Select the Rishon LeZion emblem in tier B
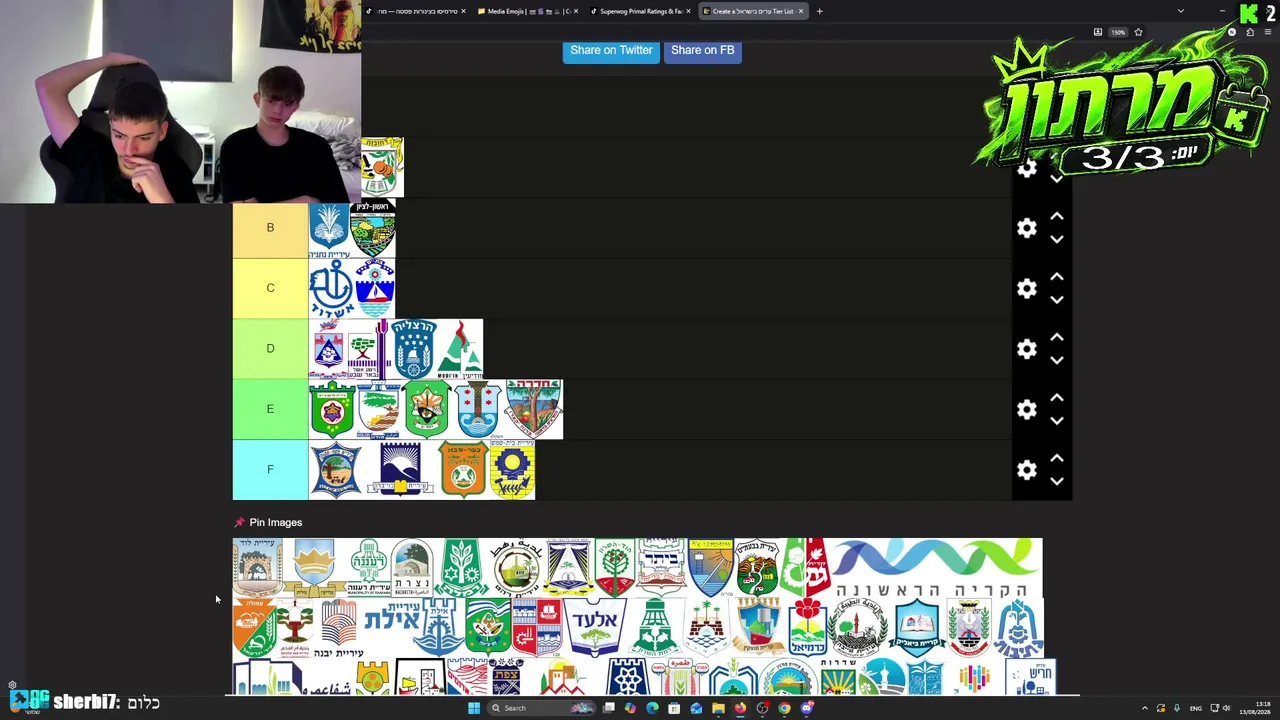 tap(373, 228)
